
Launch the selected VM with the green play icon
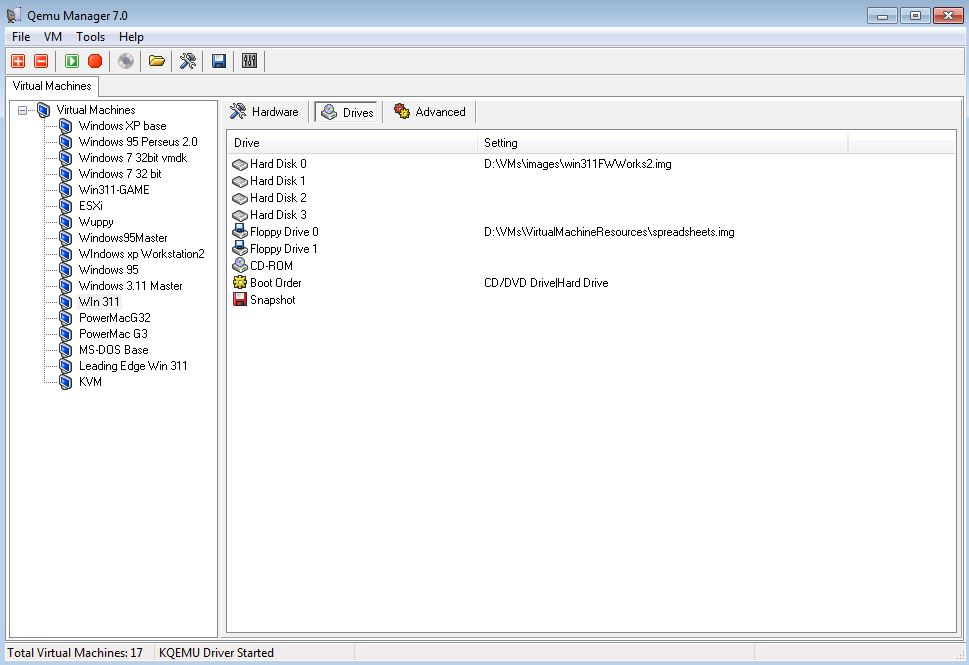coord(68,61)
